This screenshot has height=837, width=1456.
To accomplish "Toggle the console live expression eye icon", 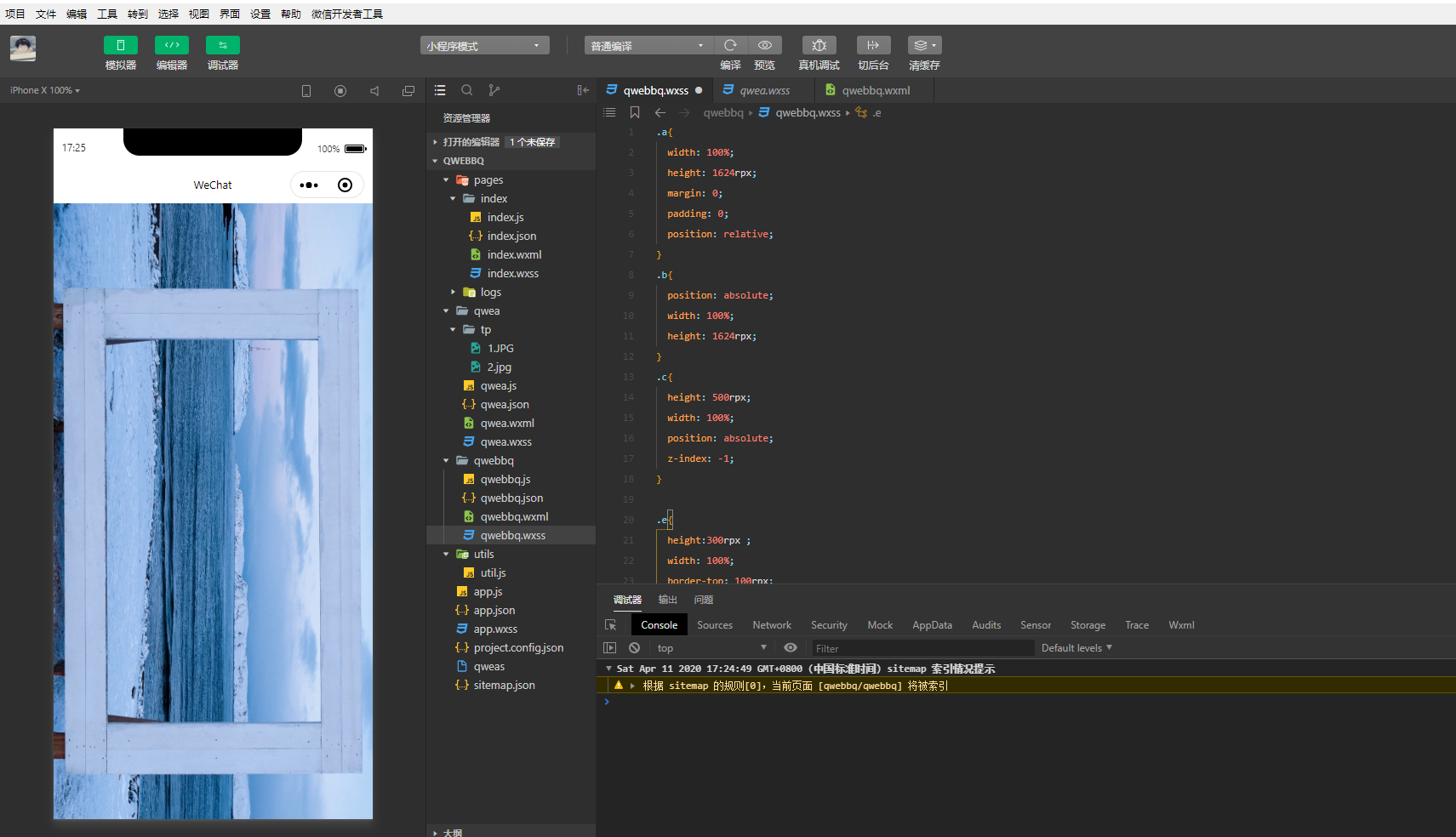I will (x=791, y=647).
